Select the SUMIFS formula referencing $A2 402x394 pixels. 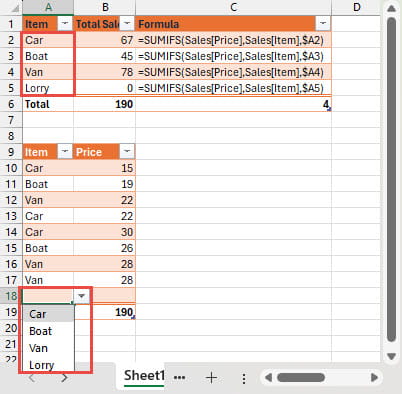click(234, 40)
